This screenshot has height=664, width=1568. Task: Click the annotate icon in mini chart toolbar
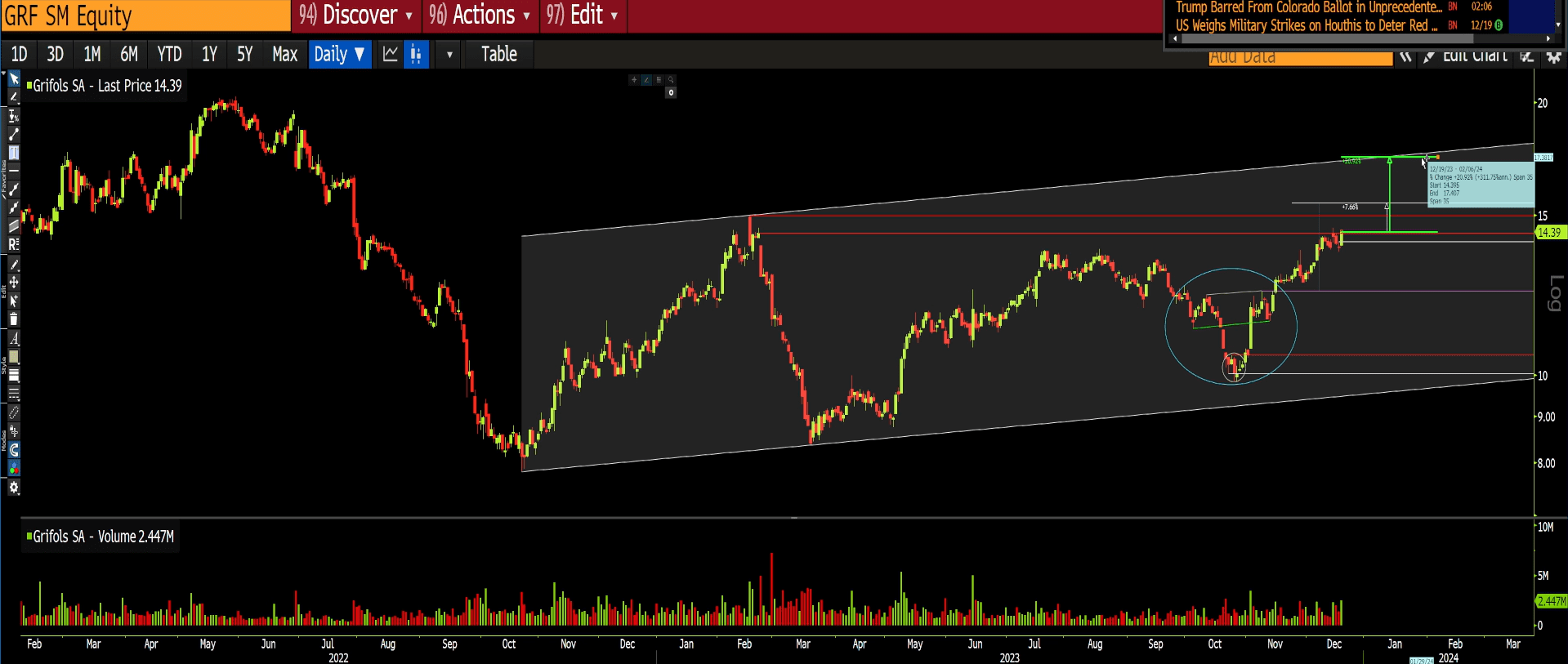[646, 80]
